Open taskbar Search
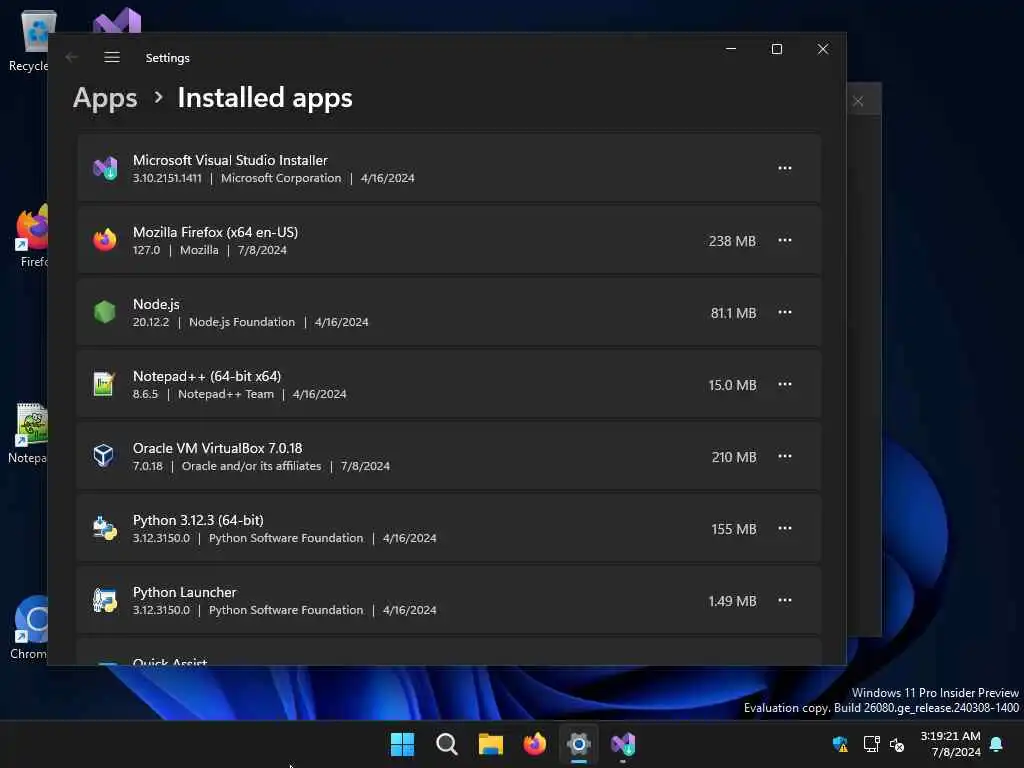The height and width of the screenshot is (768, 1024). tap(447, 744)
